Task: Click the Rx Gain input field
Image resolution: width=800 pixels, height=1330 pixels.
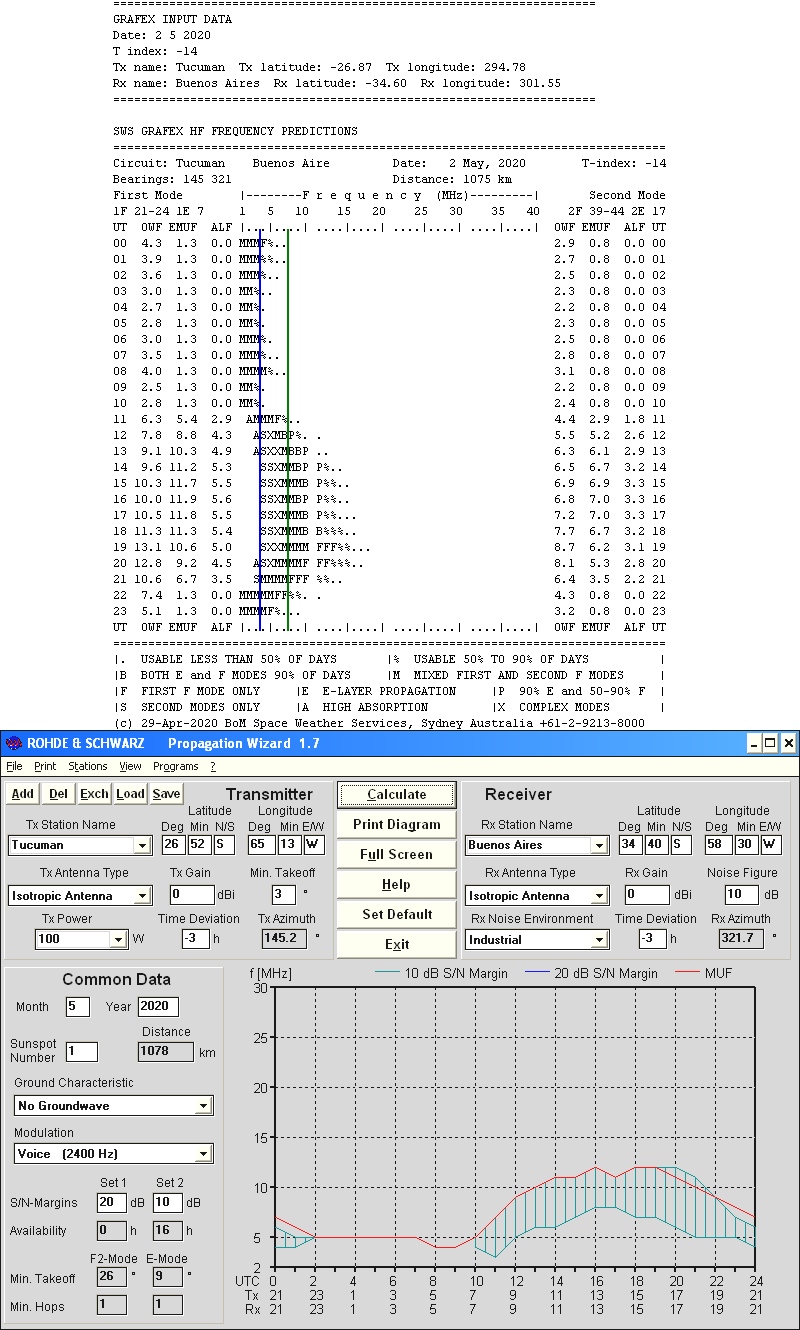Action: tap(647, 894)
